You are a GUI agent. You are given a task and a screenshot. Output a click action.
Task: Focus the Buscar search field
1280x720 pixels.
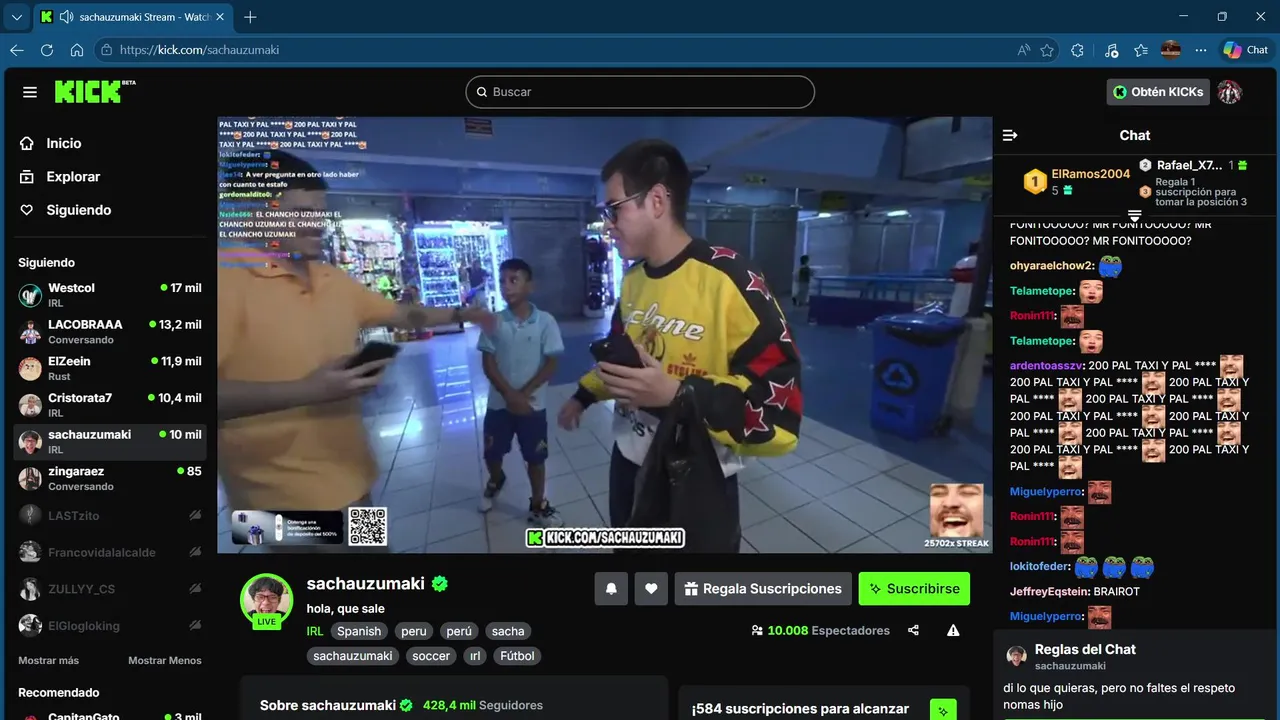click(640, 92)
